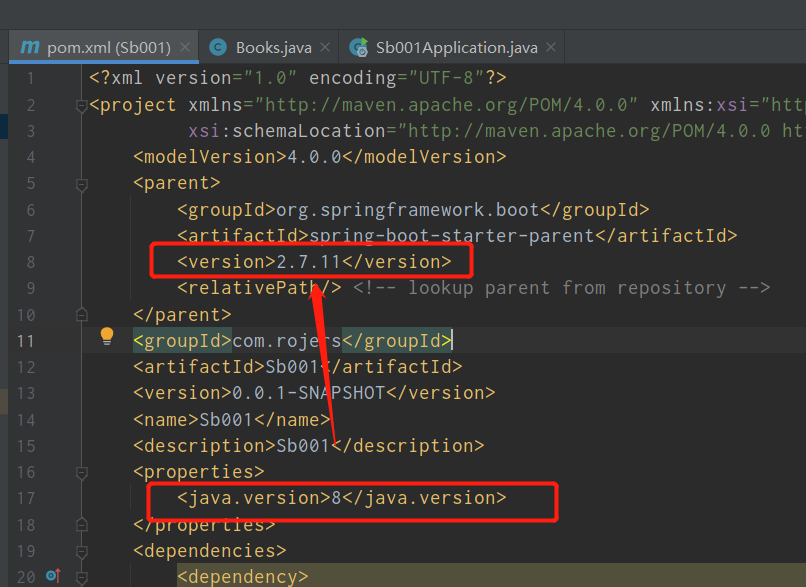Click the xsi:schemaLocation attribute
The height and width of the screenshot is (587, 806).
(287, 131)
